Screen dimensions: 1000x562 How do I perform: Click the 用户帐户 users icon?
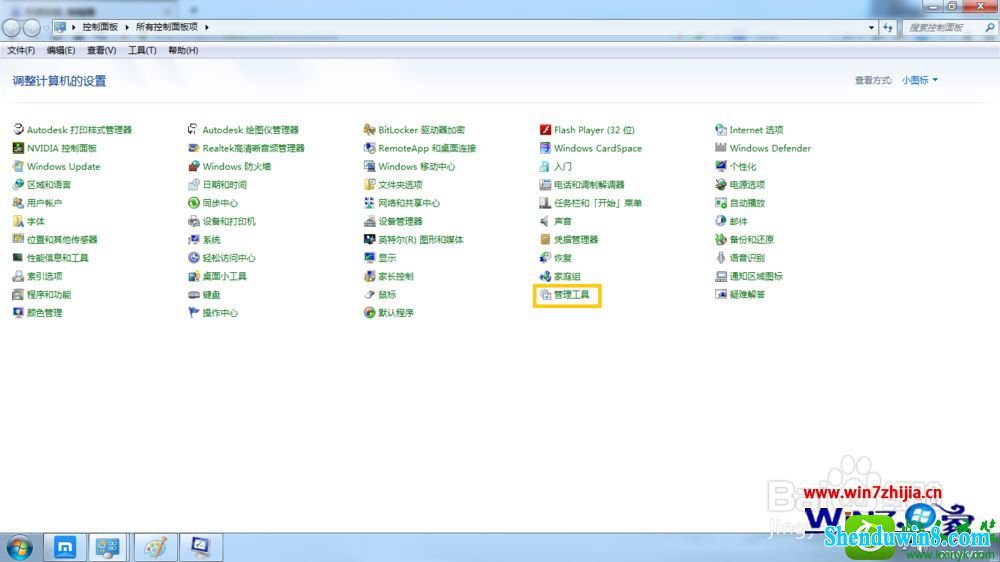18,203
